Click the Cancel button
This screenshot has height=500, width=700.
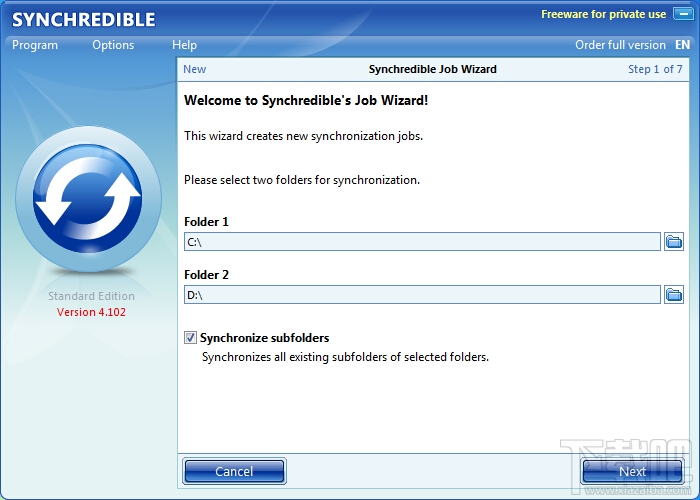(234, 471)
